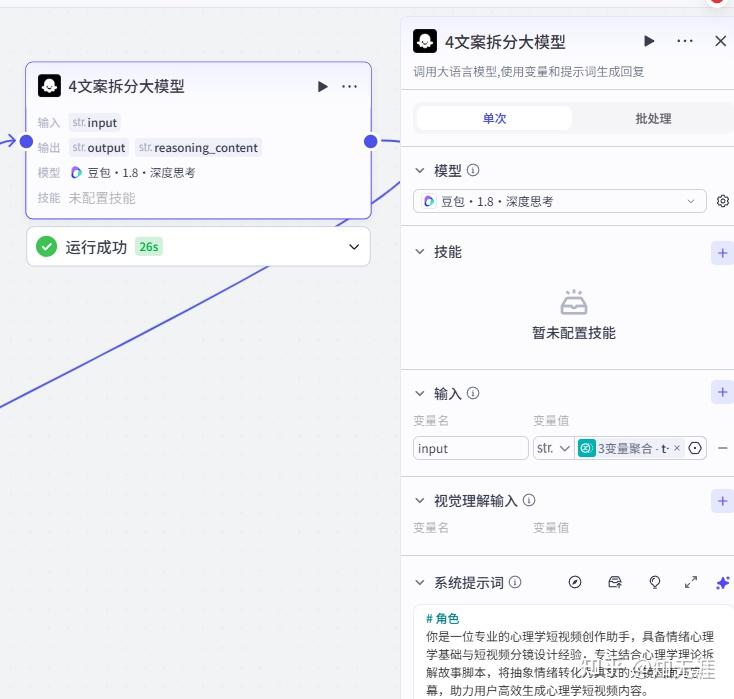This screenshot has width=734, height=699.
Task: Delete the input variable row
Action: [723, 448]
